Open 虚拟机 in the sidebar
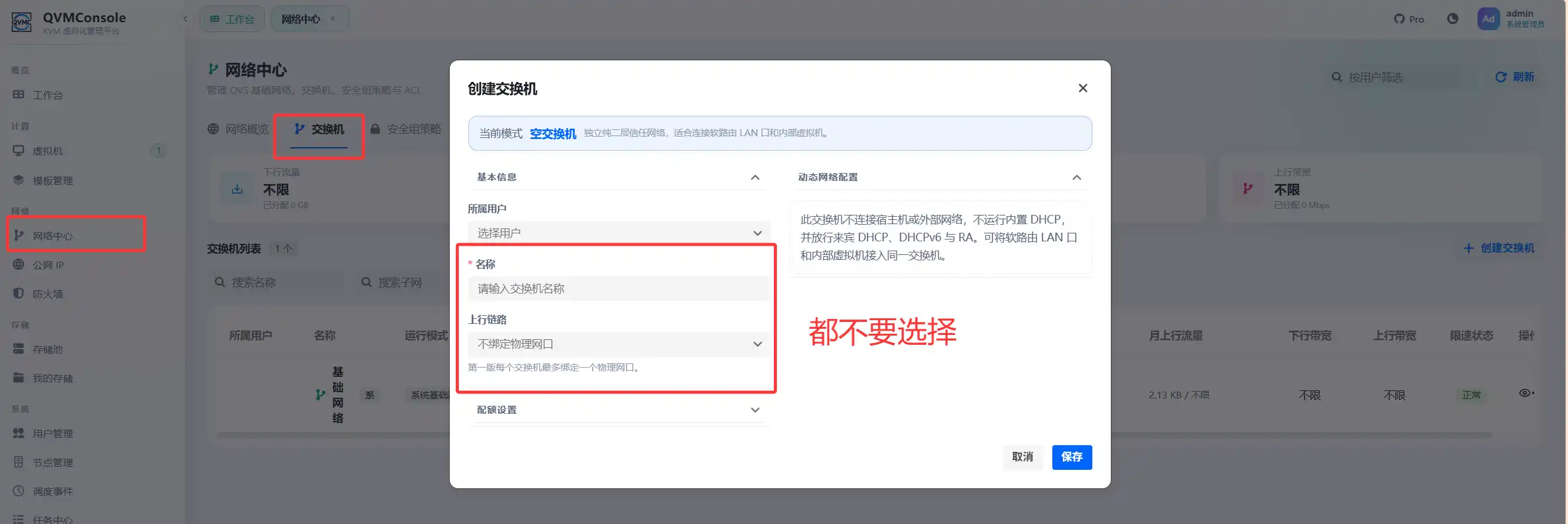Screen dimensions: 1568x524 [x=48, y=151]
